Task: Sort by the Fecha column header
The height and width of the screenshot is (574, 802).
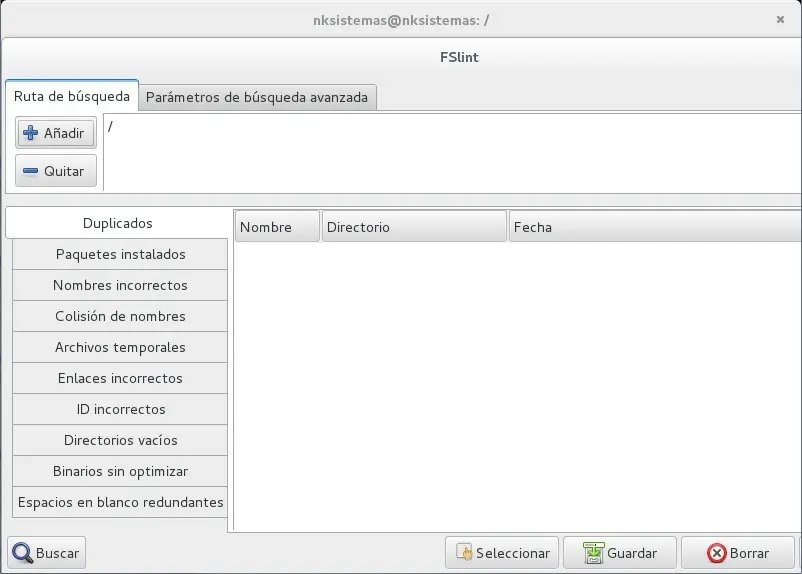Action: (x=655, y=227)
